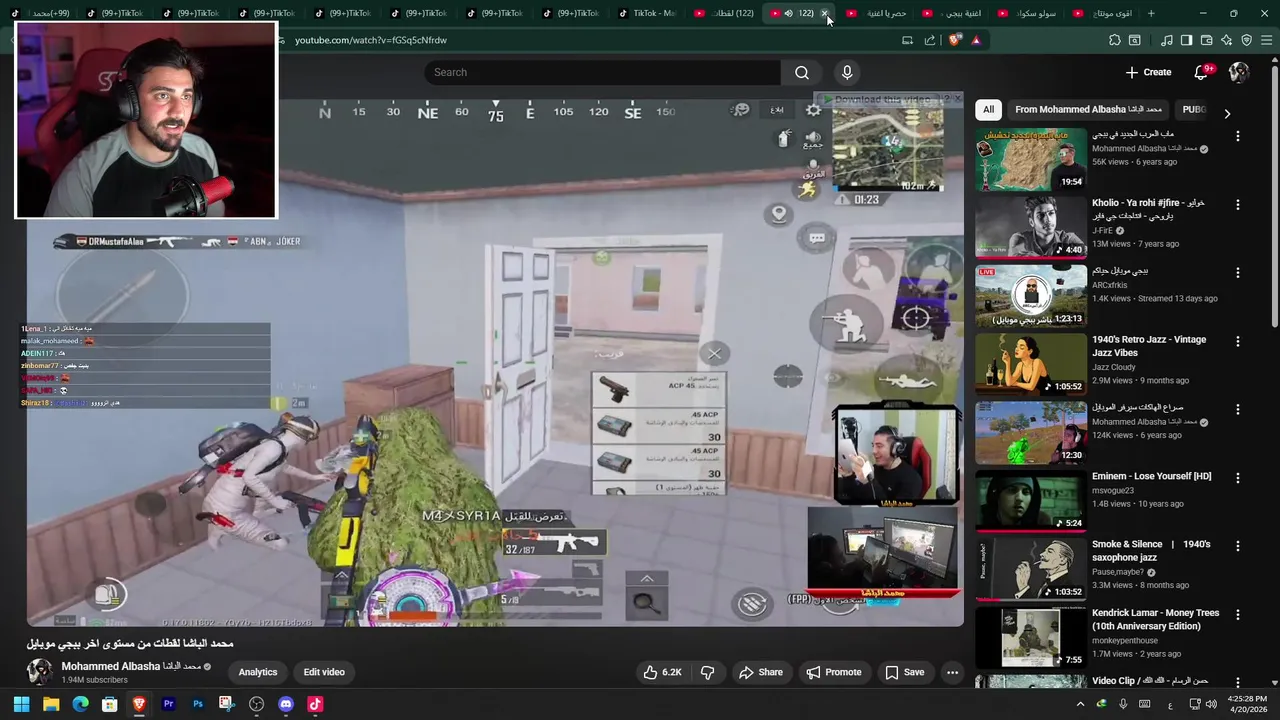The height and width of the screenshot is (720, 1280).
Task: Open the Brave Wallet icon
Action: click(1206, 40)
